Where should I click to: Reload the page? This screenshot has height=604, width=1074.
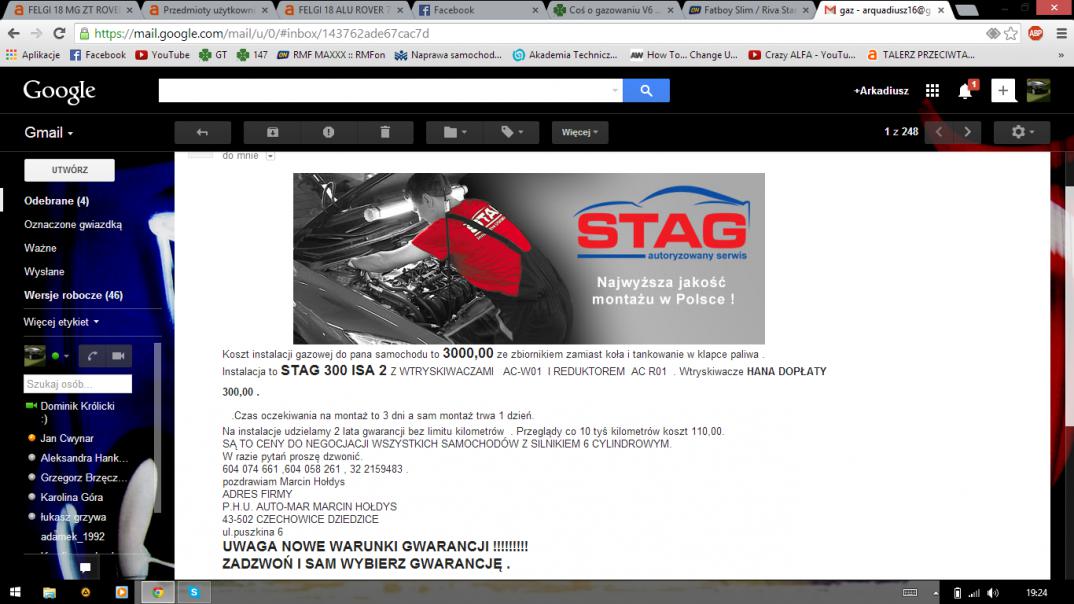coord(60,34)
